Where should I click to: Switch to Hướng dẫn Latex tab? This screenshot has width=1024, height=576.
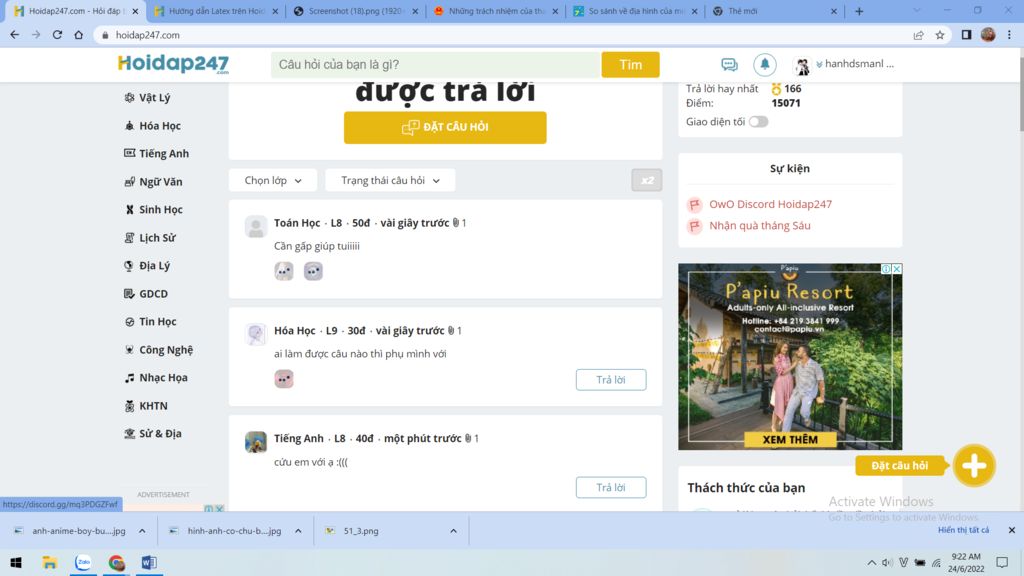click(x=217, y=11)
